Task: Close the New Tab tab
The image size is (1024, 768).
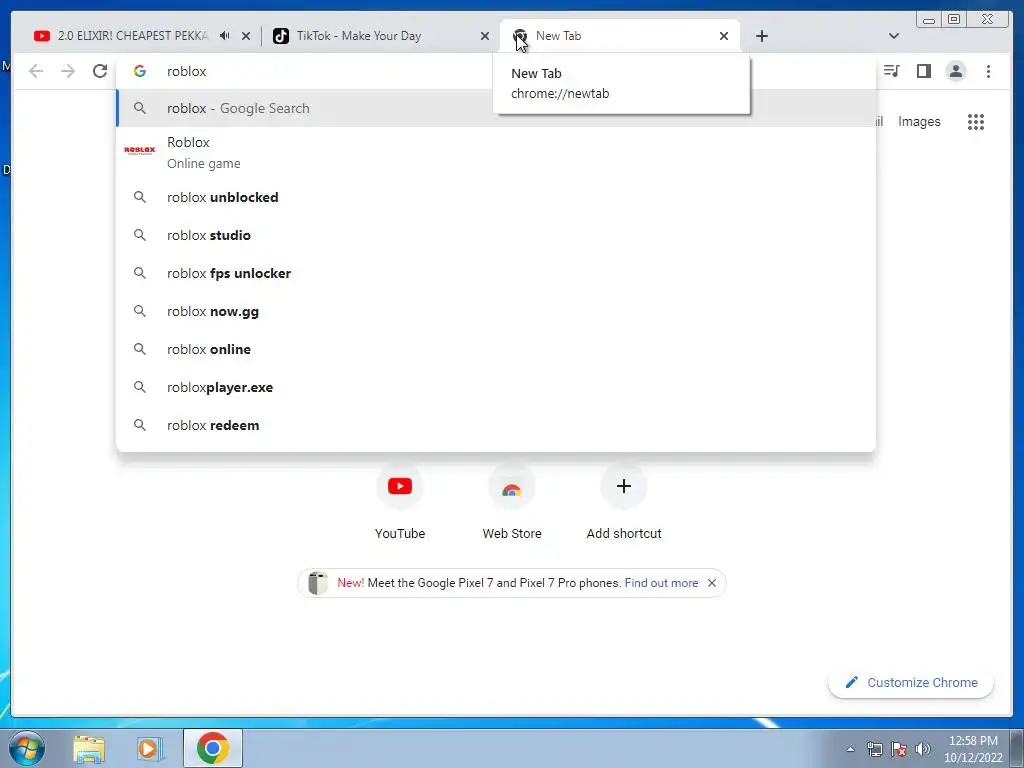Action: pyautogui.click(x=724, y=36)
